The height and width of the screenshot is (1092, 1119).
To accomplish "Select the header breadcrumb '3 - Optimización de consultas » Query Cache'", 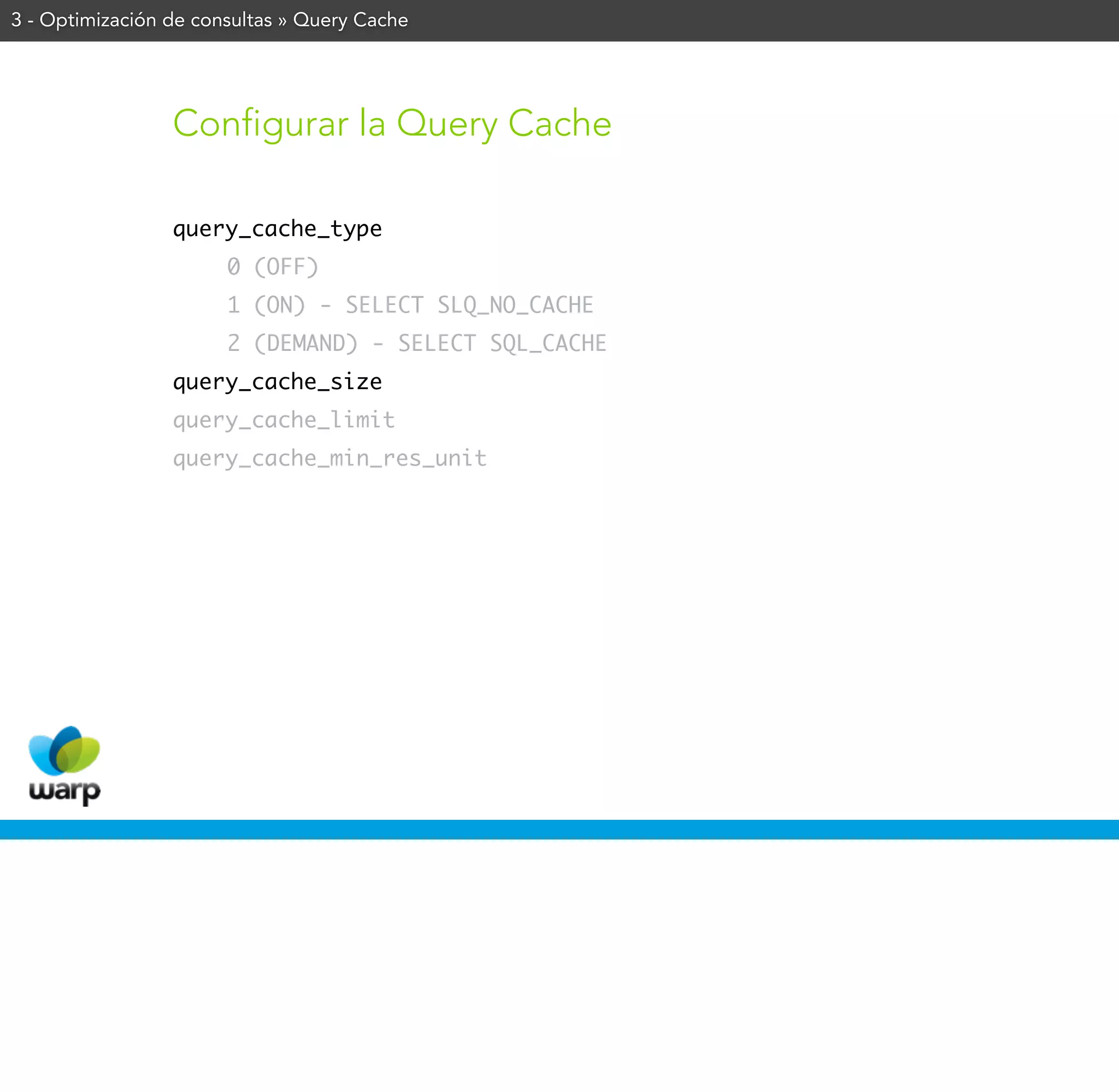I will [x=210, y=20].
